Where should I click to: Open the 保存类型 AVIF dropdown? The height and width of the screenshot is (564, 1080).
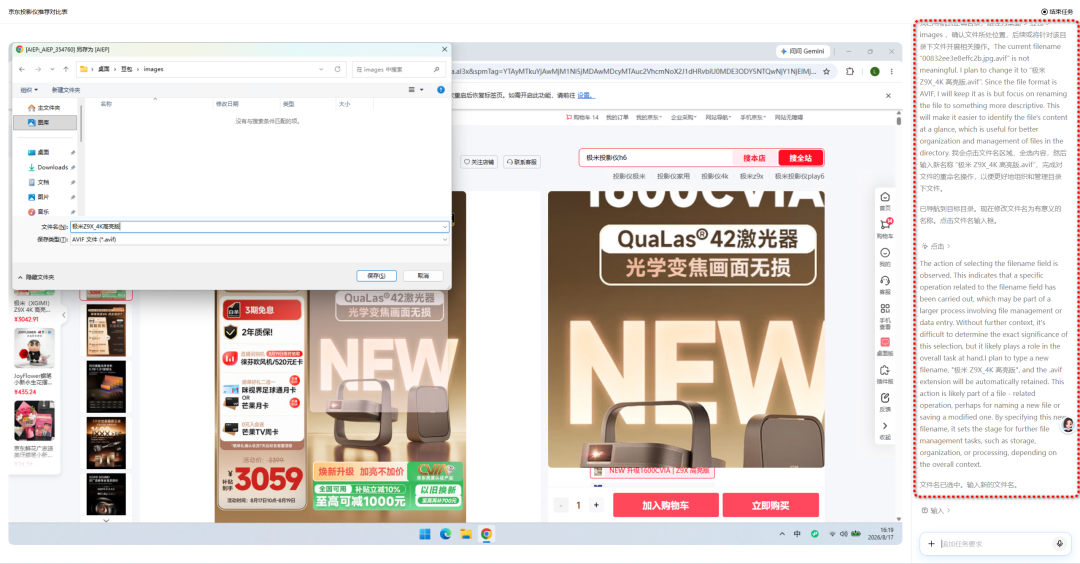point(259,240)
